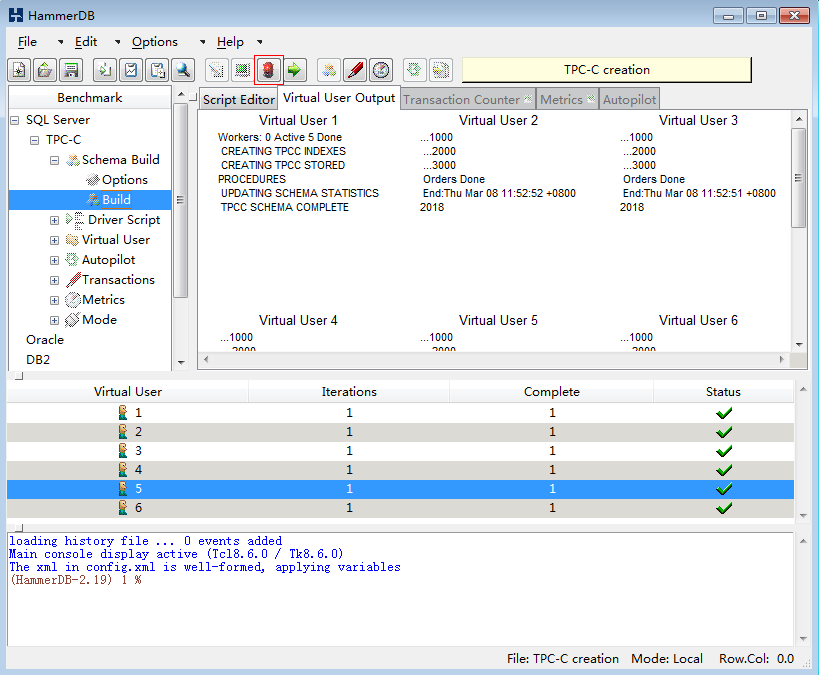Select virtual user 6 table row

tap(400, 508)
